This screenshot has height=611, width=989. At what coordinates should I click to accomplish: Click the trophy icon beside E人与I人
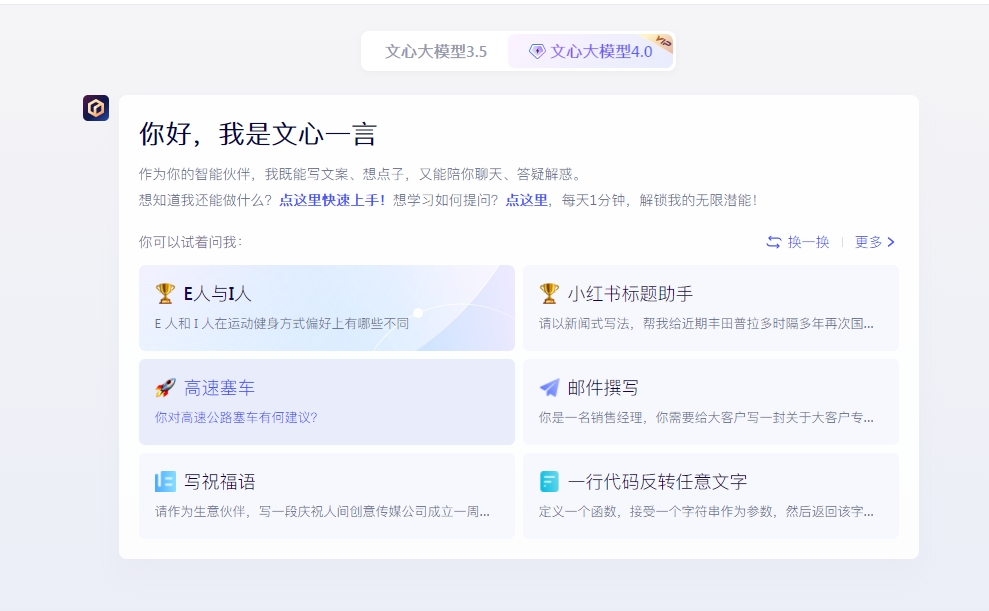165,293
